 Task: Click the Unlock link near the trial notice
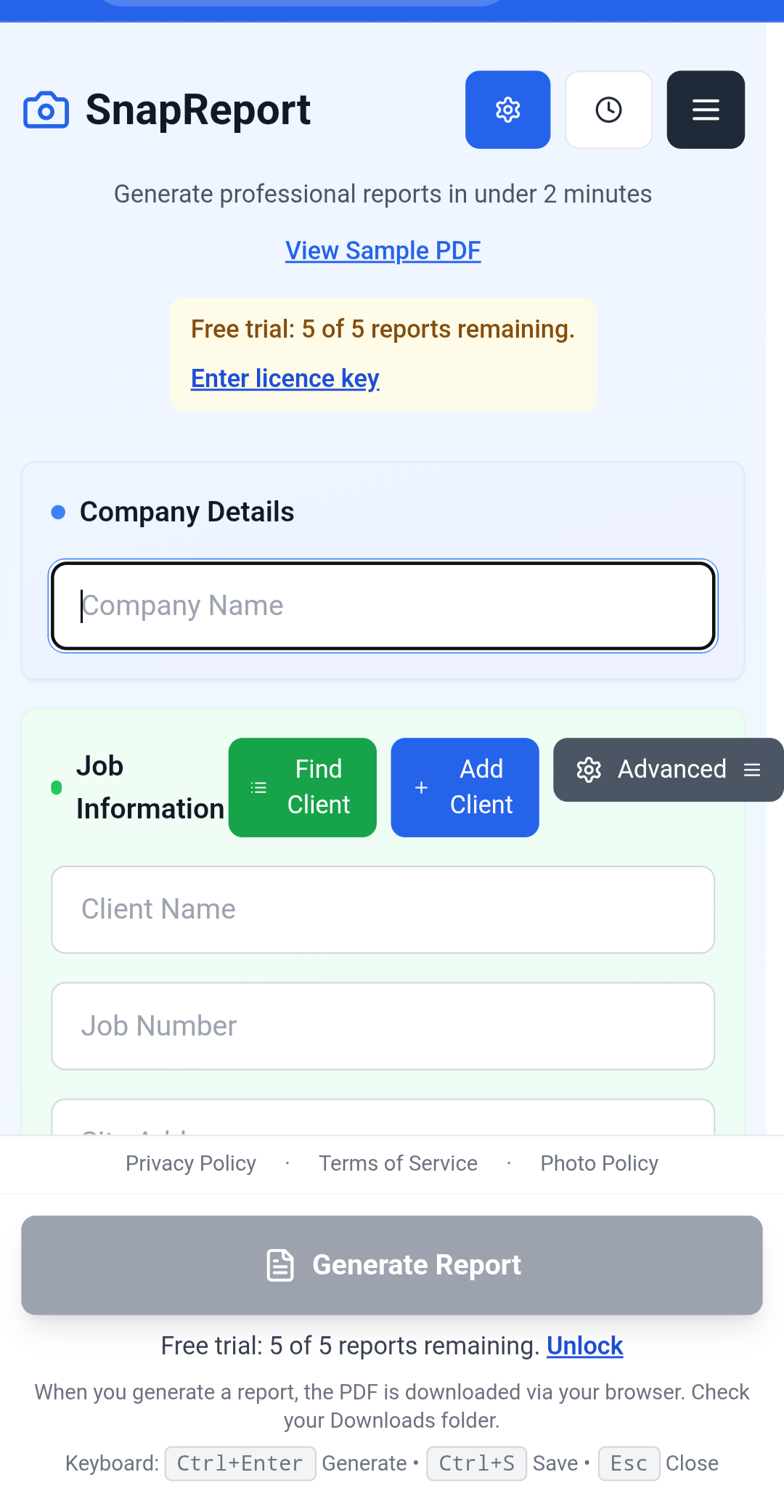coord(584,1346)
